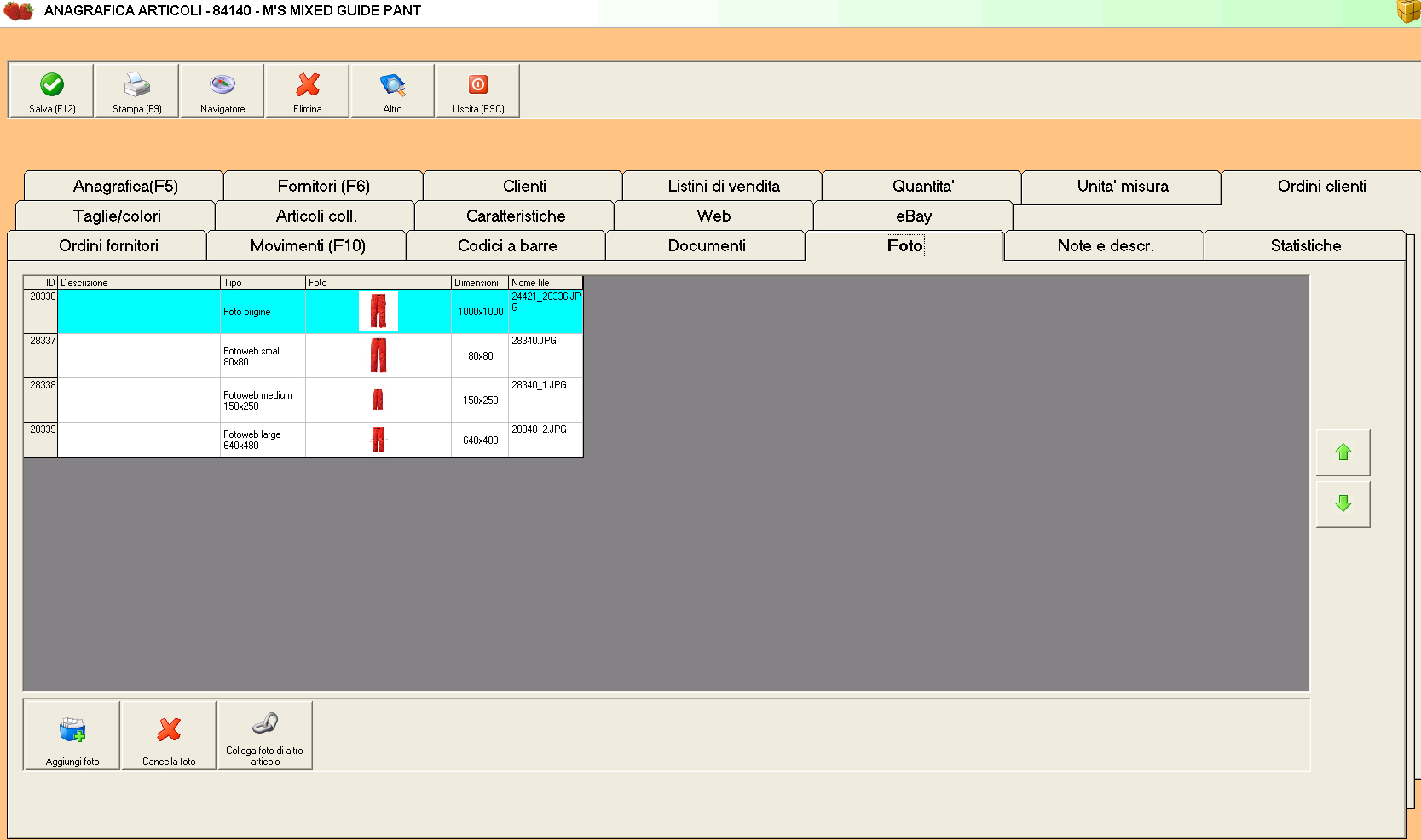Image resolution: width=1421 pixels, height=840 pixels.
Task: Click the ID column header
Action: (x=41, y=282)
